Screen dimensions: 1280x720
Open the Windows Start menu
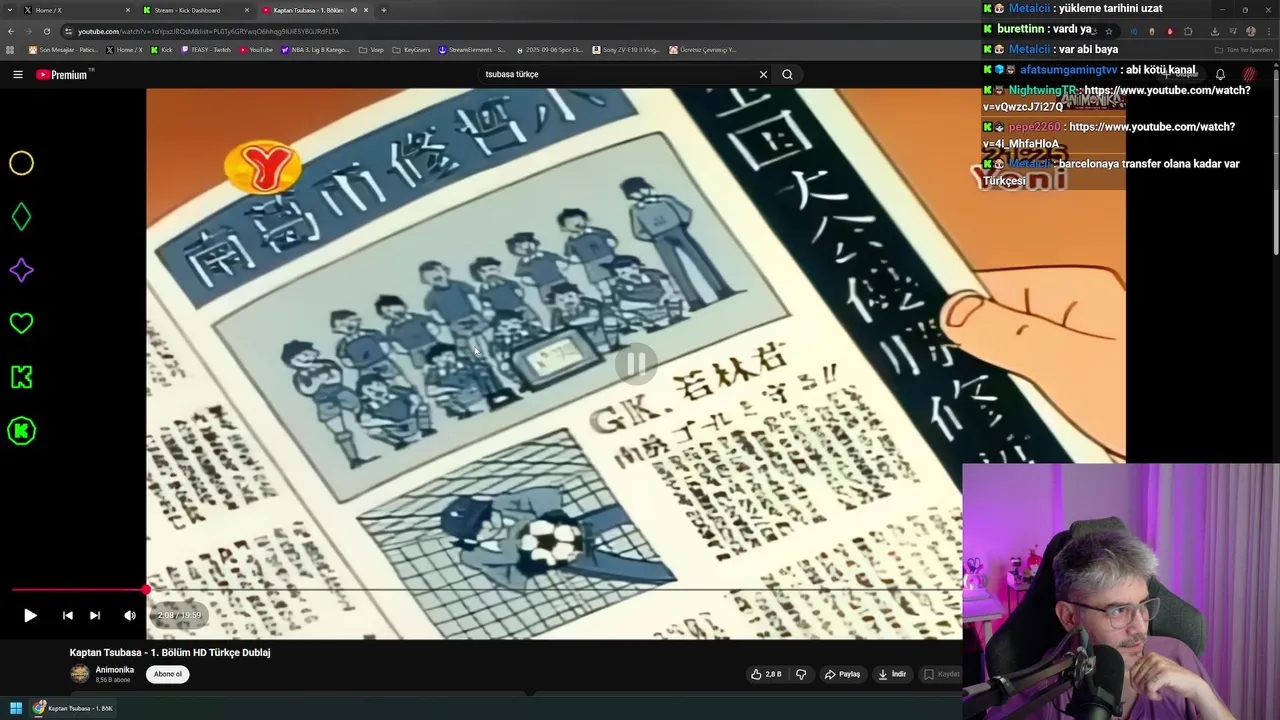point(16,708)
